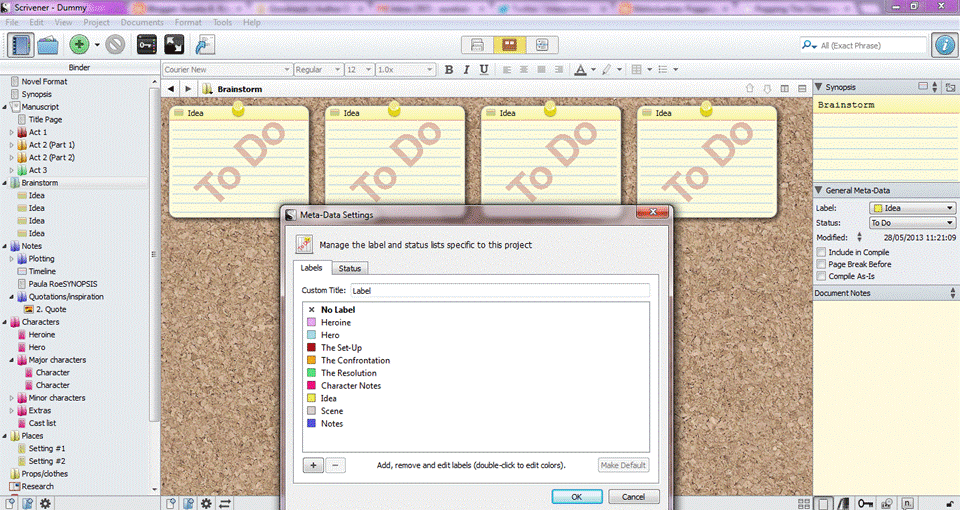Image resolution: width=960 pixels, height=510 pixels.
Task: Switch to Scrivenings document view mode
Action: [477, 45]
